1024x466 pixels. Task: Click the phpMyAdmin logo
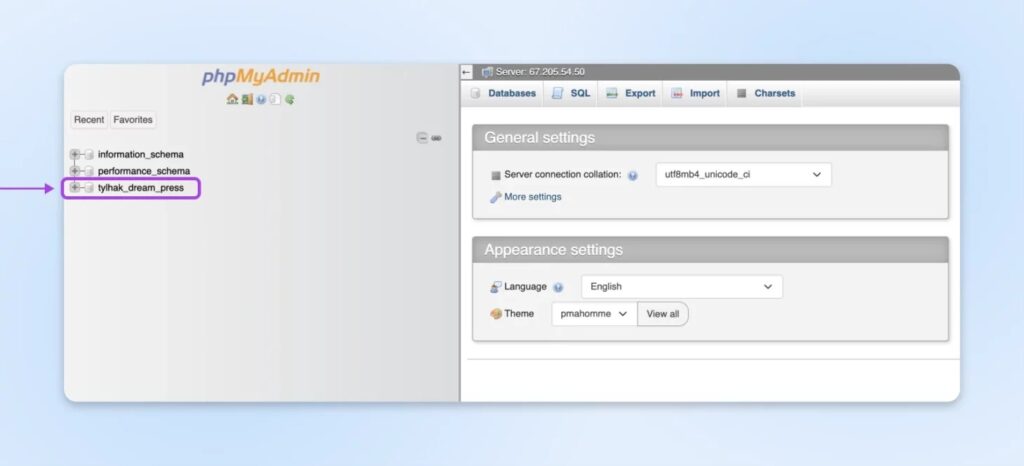point(261,76)
